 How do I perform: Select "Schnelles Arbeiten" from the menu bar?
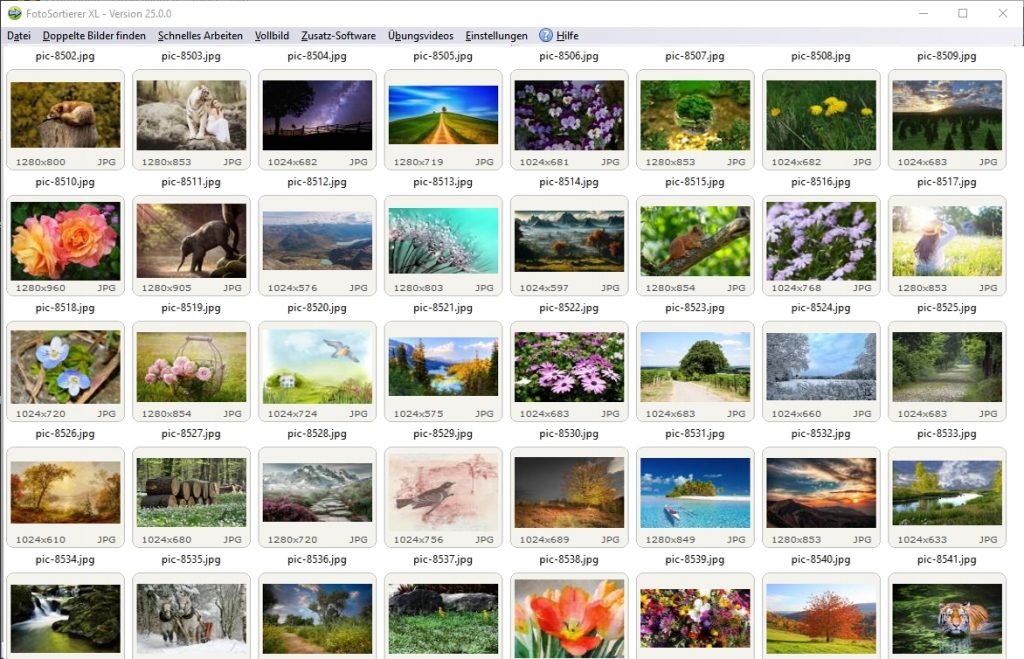200,35
